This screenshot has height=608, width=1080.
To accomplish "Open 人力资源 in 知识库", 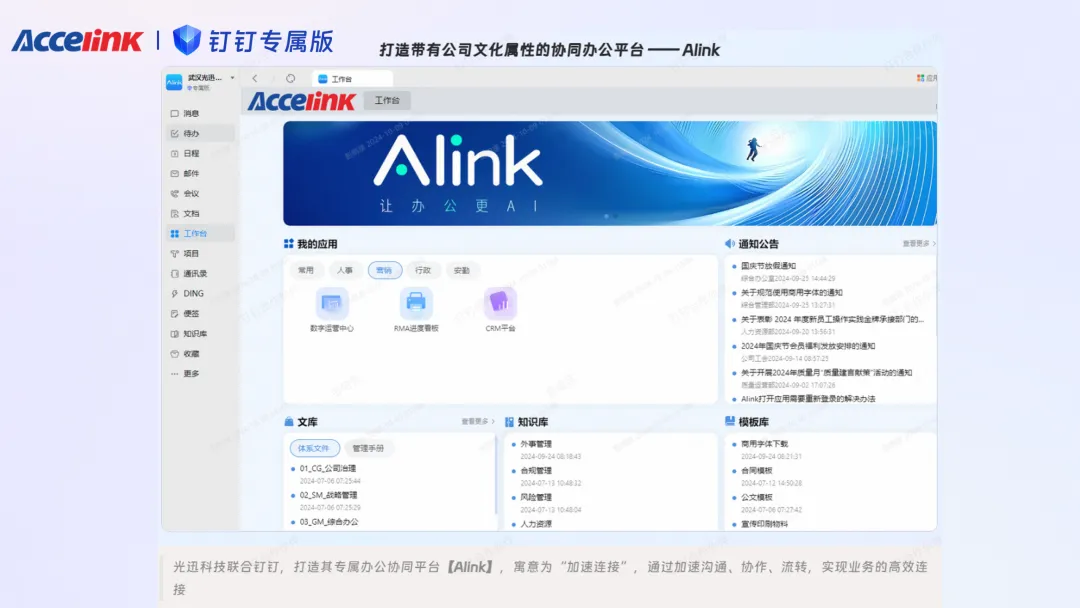I will [536, 524].
